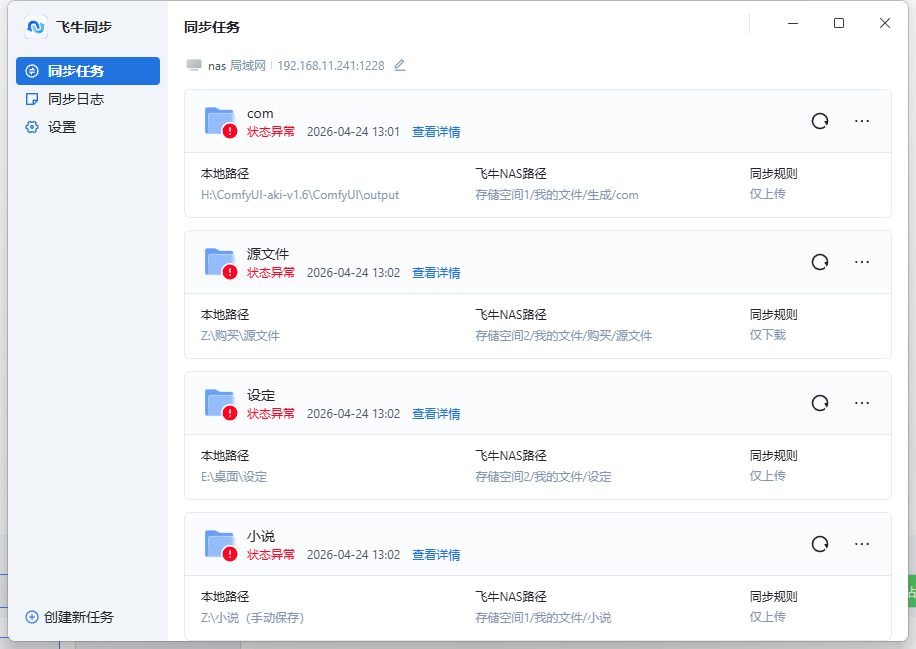
Task: Click the com task name
Action: click(260, 113)
